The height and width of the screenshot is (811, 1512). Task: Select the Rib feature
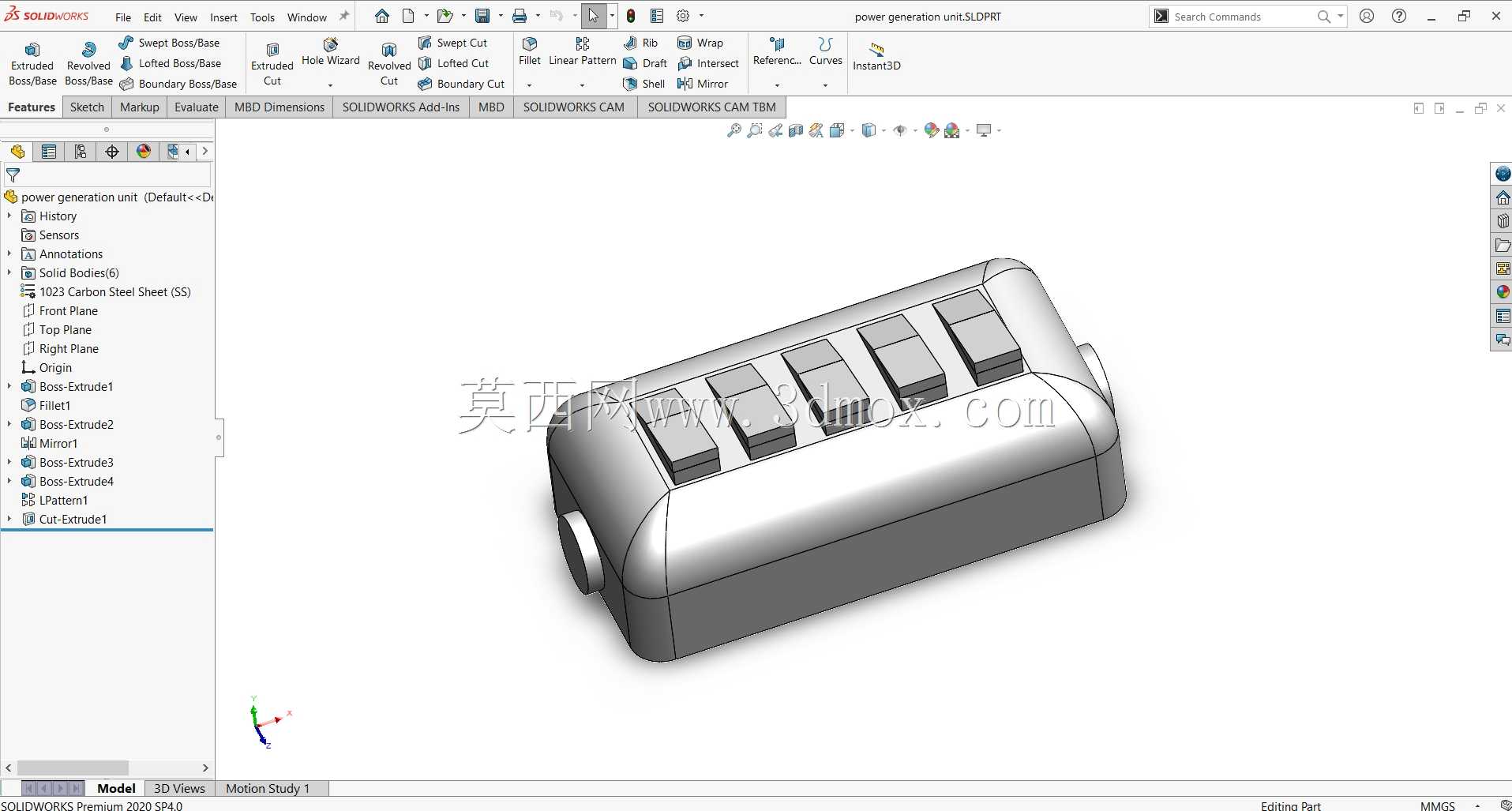[x=640, y=43]
